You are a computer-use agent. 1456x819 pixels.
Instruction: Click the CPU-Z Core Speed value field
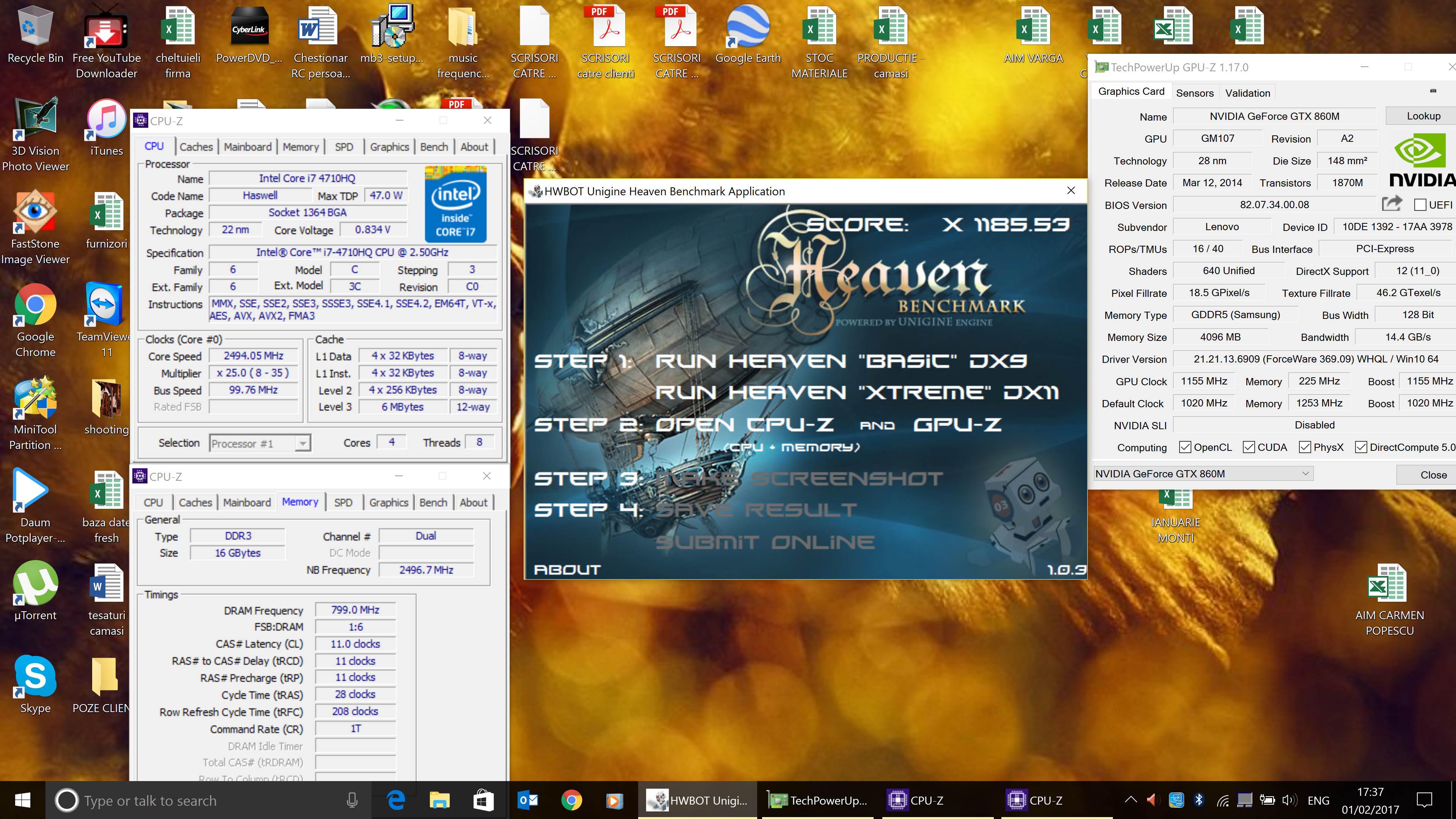coord(253,356)
